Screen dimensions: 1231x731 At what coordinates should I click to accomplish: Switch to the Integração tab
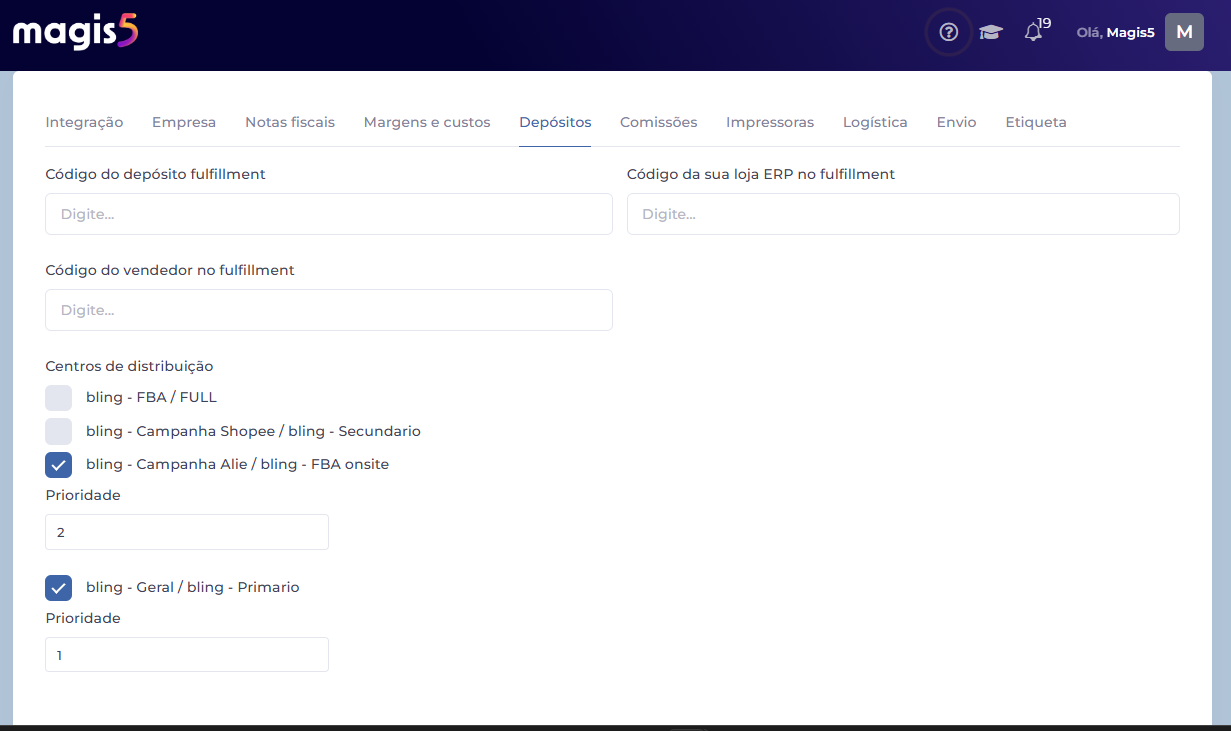[84, 122]
